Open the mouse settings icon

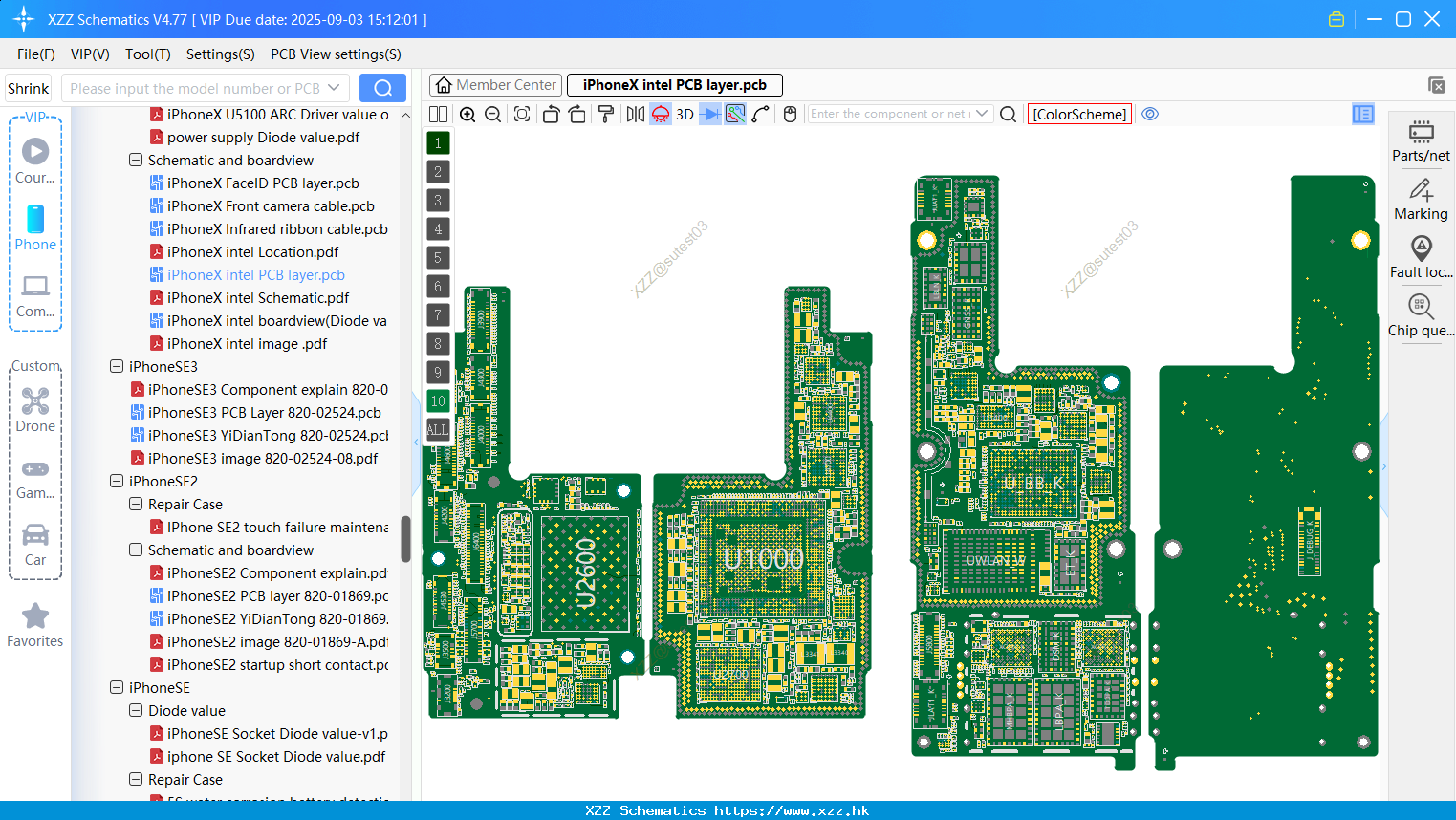coord(790,114)
